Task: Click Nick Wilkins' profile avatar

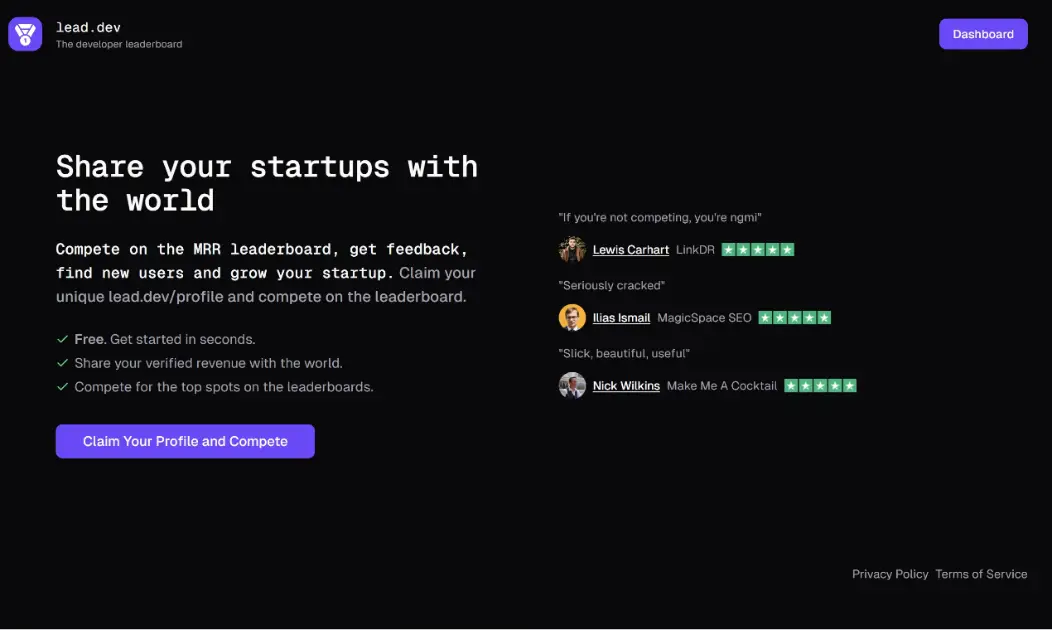Action: pyautogui.click(x=572, y=385)
